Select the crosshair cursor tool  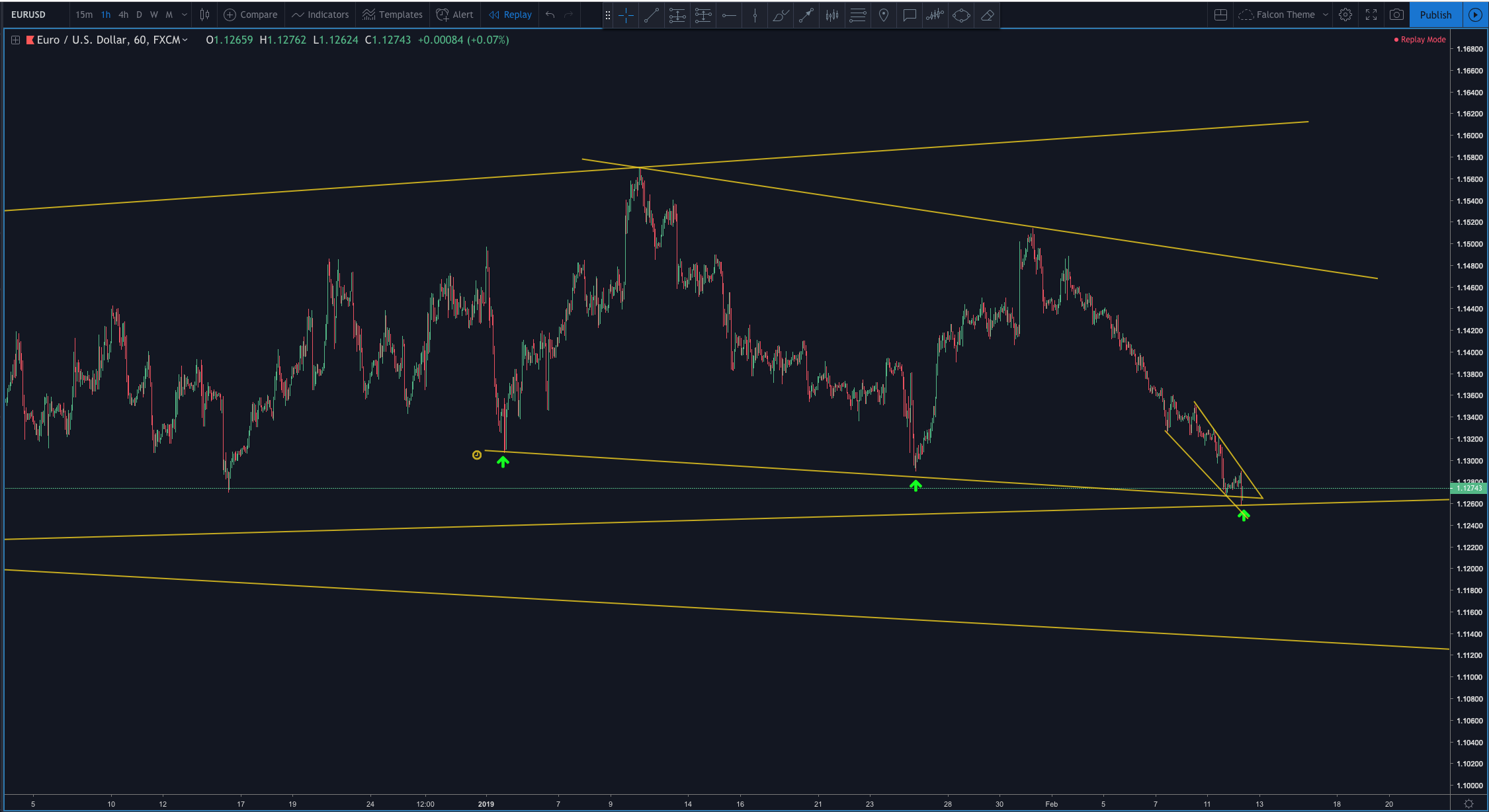[x=626, y=15]
